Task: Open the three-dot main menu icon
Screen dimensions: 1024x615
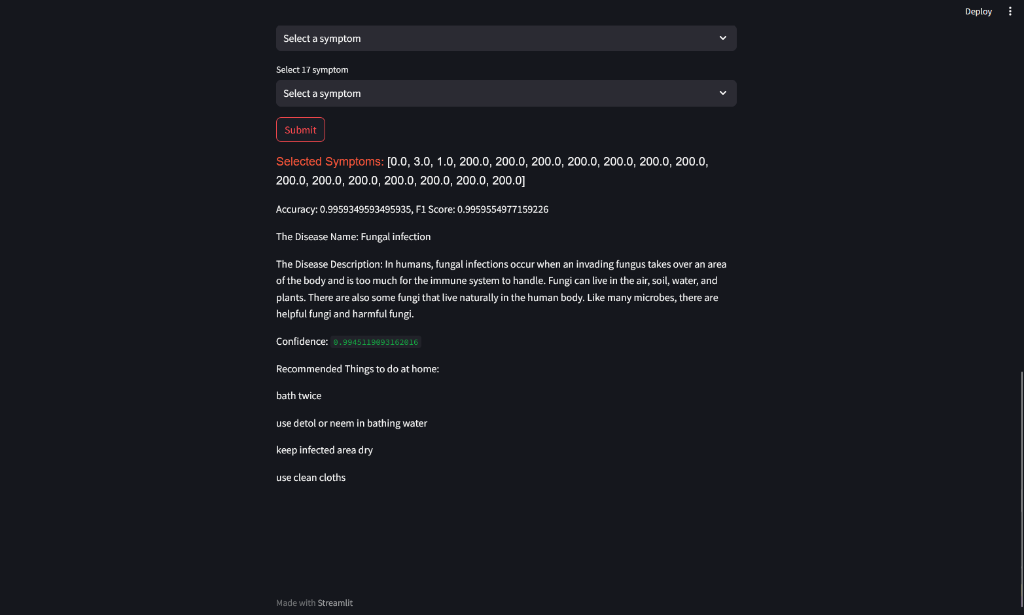Action: (1010, 11)
